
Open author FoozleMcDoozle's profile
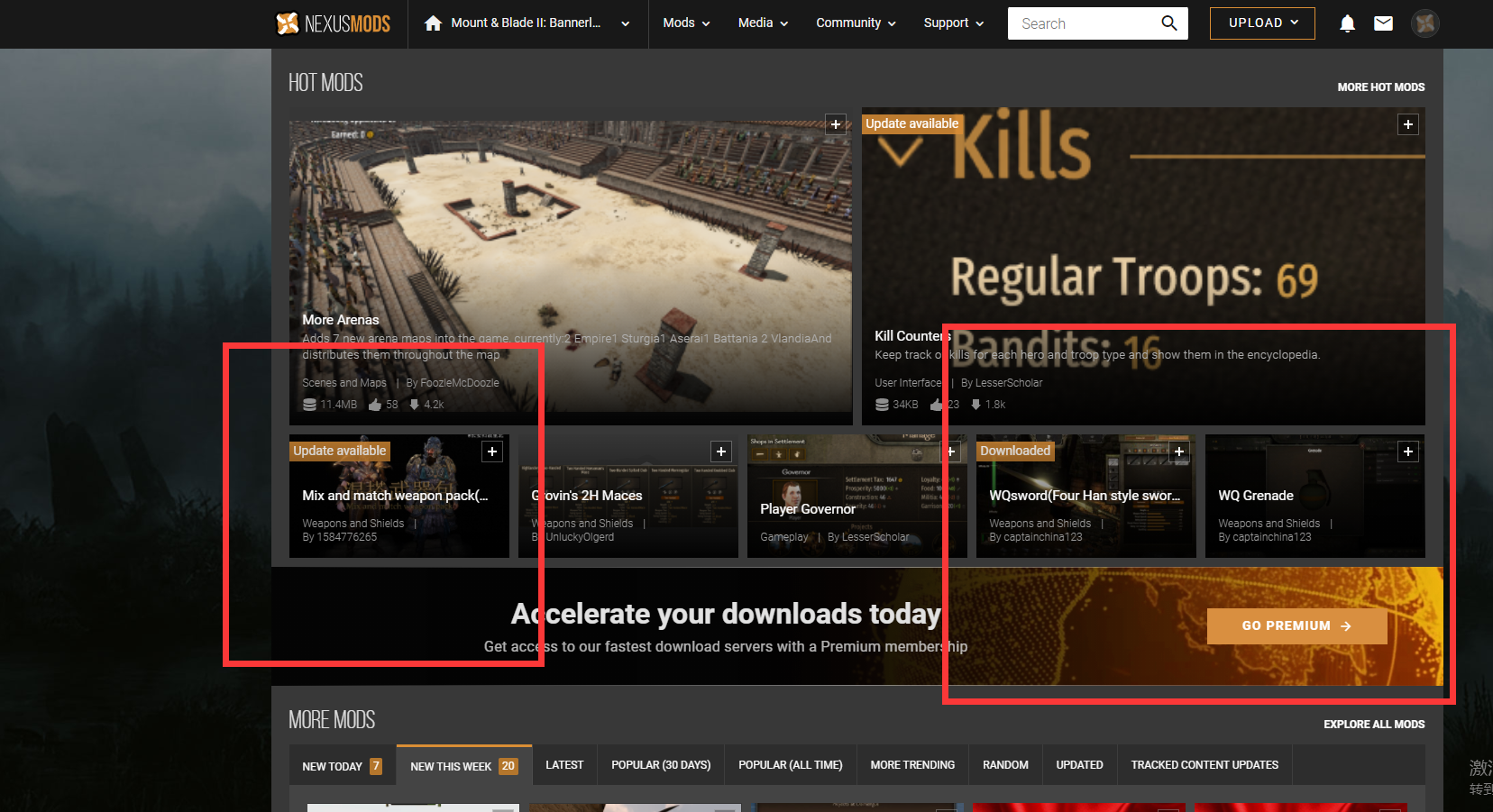click(459, 383)
